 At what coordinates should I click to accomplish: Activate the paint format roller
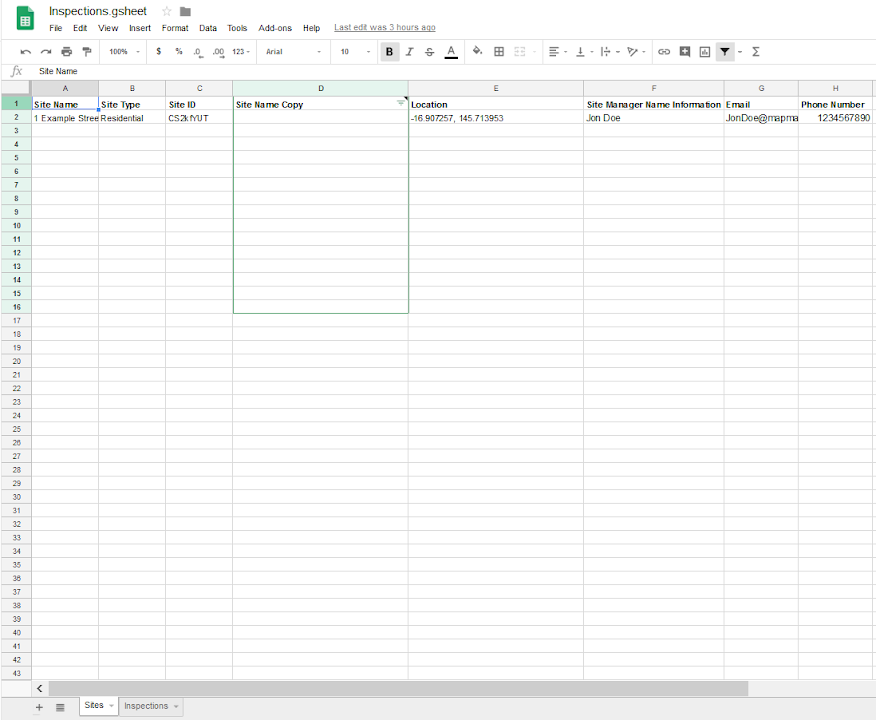click(x=87, y=52)
